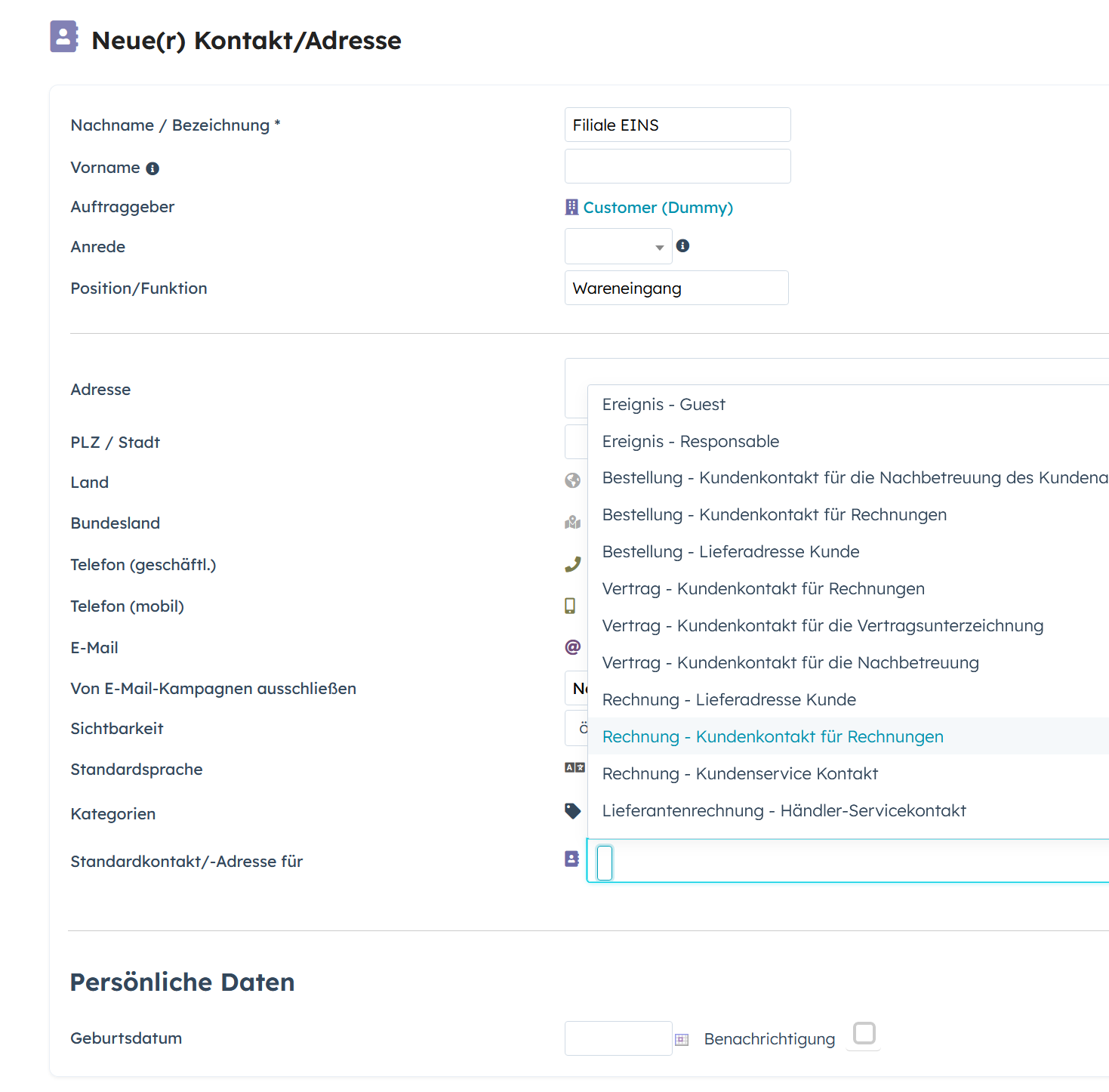Screen dimensions: 1109x1092
Task: Pick 'Vertrag - Kundenkontakt für die Vertragsunterzeichnung'
Action: click(x=822, y=626)
